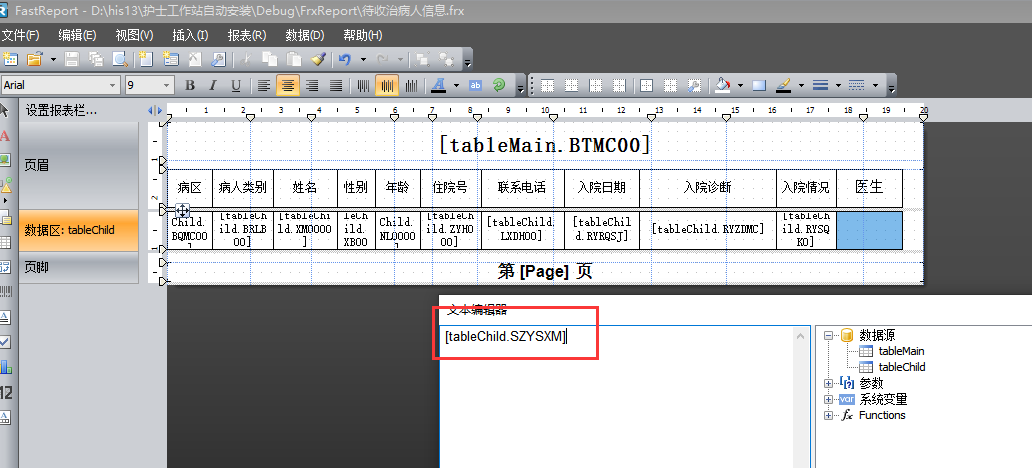Click the Paste icon
1032x468 pixels.
pos(294,59)
